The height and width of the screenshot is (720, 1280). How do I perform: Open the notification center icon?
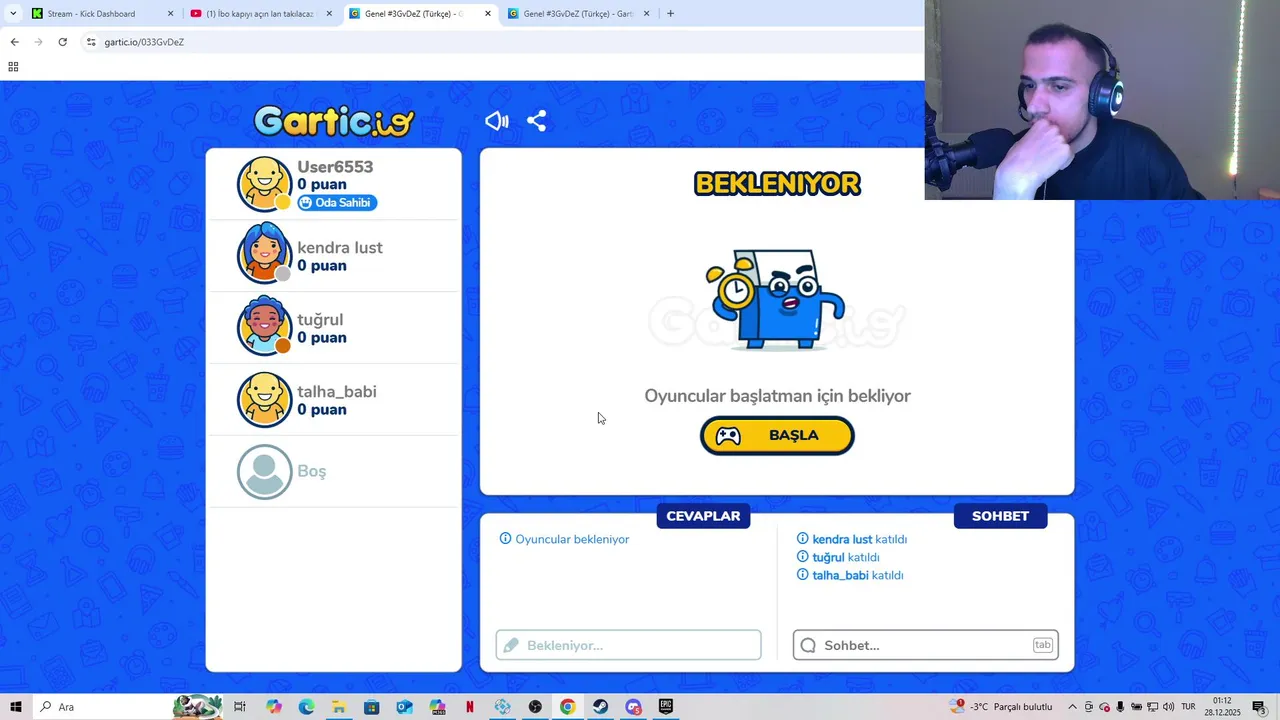(x=1259, y=707)
